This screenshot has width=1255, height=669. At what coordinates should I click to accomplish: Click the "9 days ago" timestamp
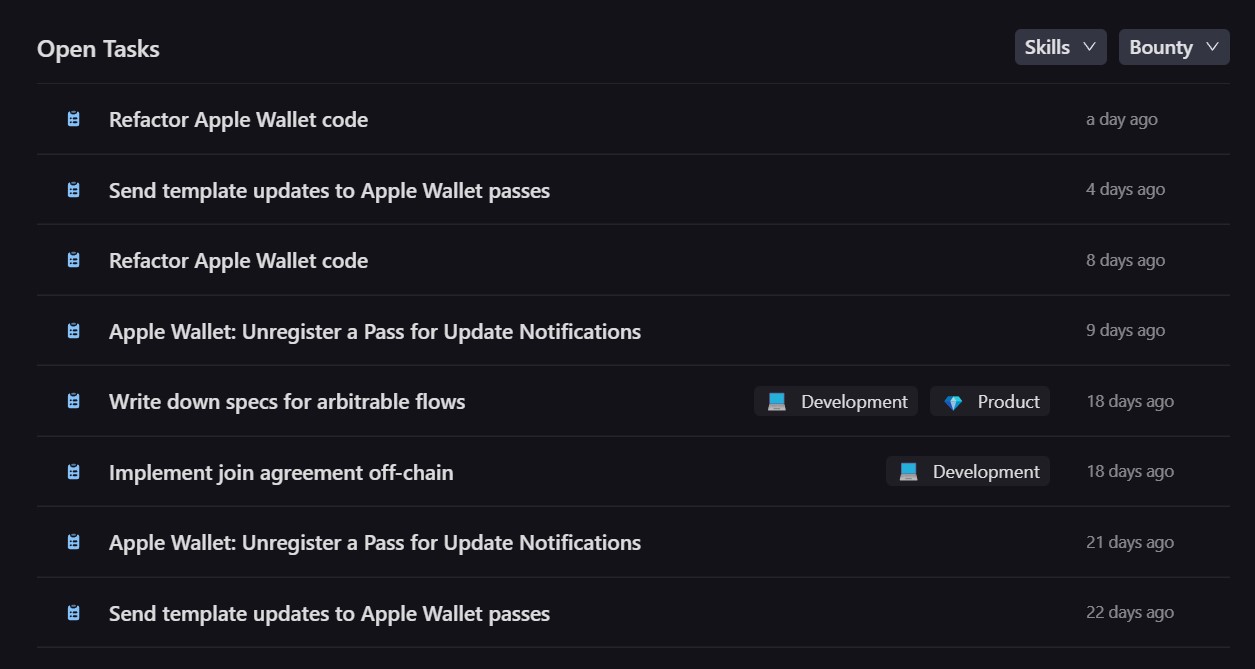tap(1125, 331)
